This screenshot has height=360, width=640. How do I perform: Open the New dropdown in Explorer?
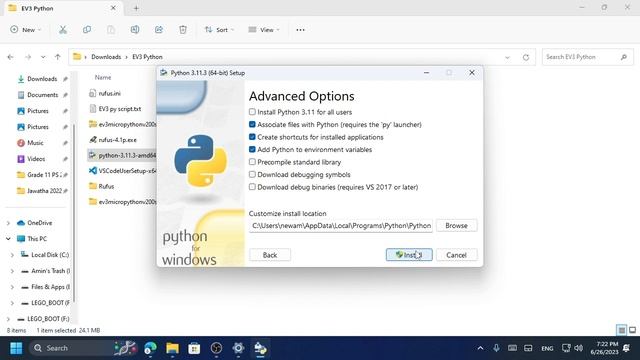(26, 30)
